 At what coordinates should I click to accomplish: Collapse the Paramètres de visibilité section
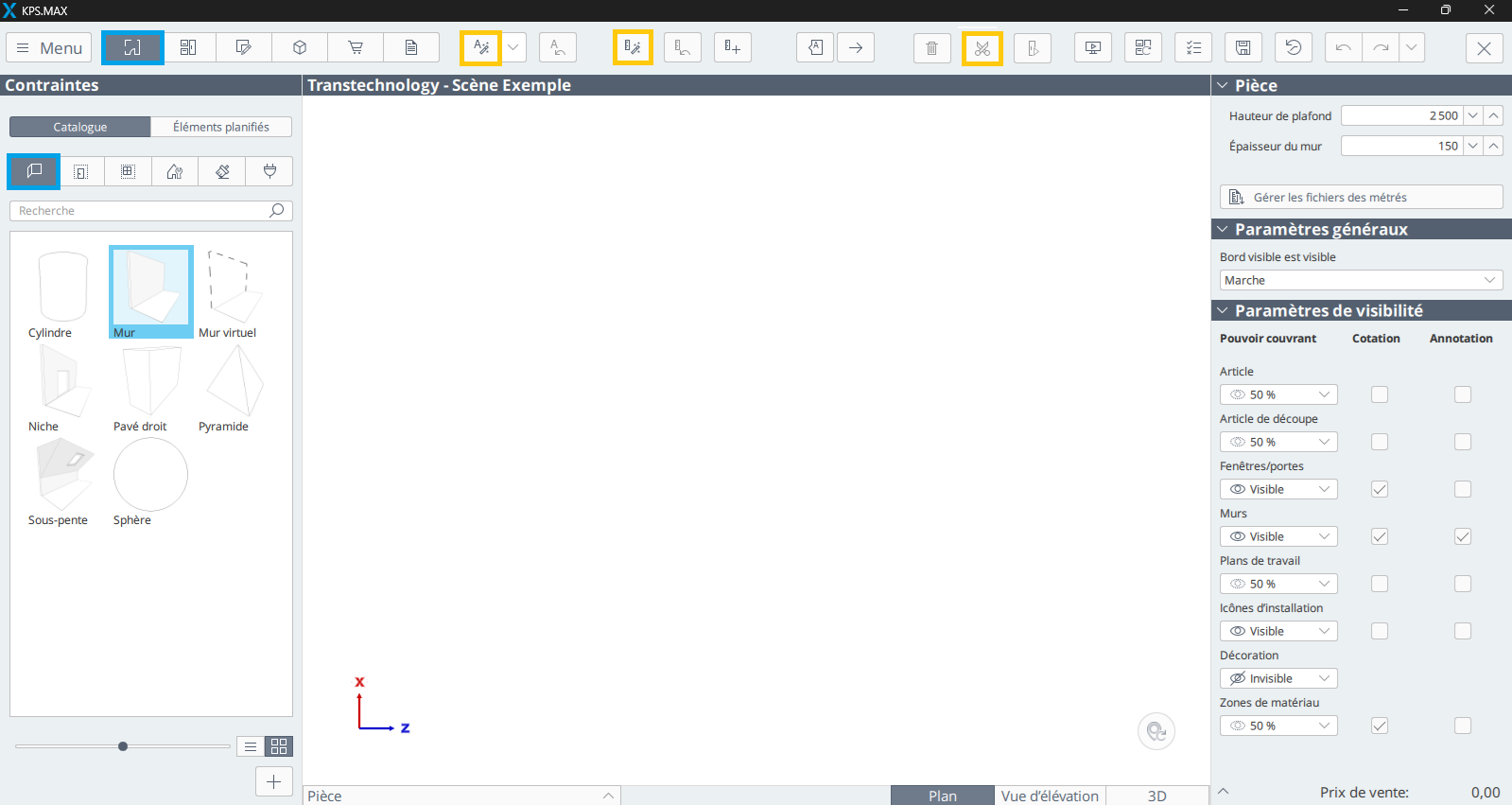(x=1223, y=310)
